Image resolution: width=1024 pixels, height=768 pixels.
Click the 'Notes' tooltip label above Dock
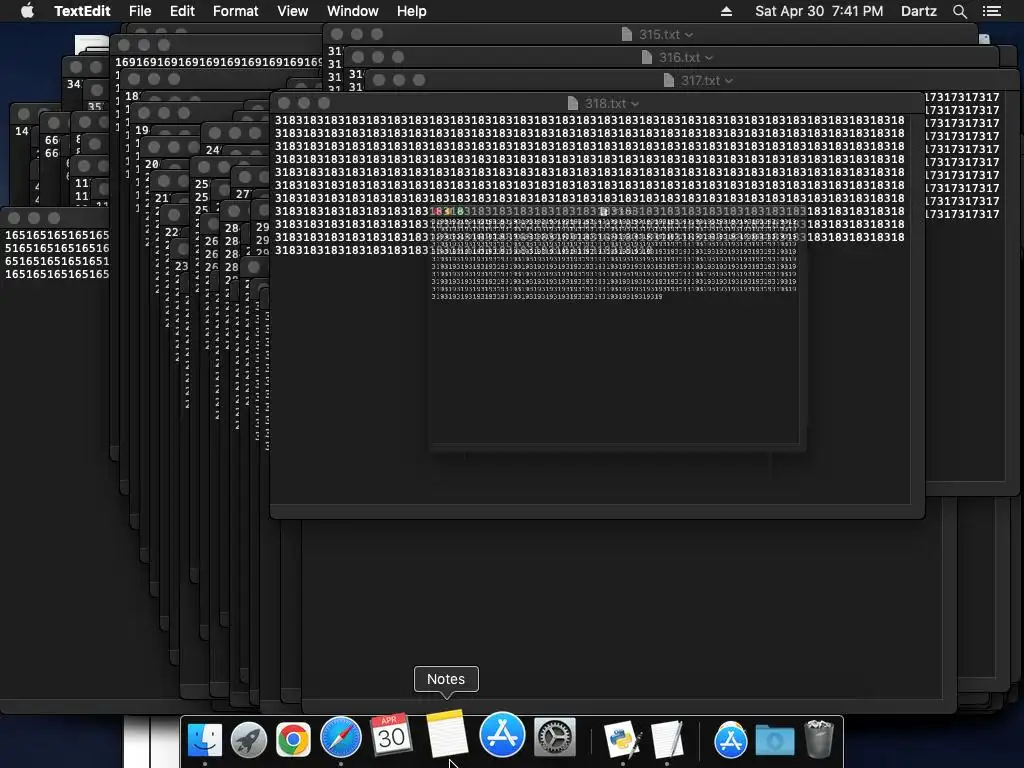click(x=446, y=679)
